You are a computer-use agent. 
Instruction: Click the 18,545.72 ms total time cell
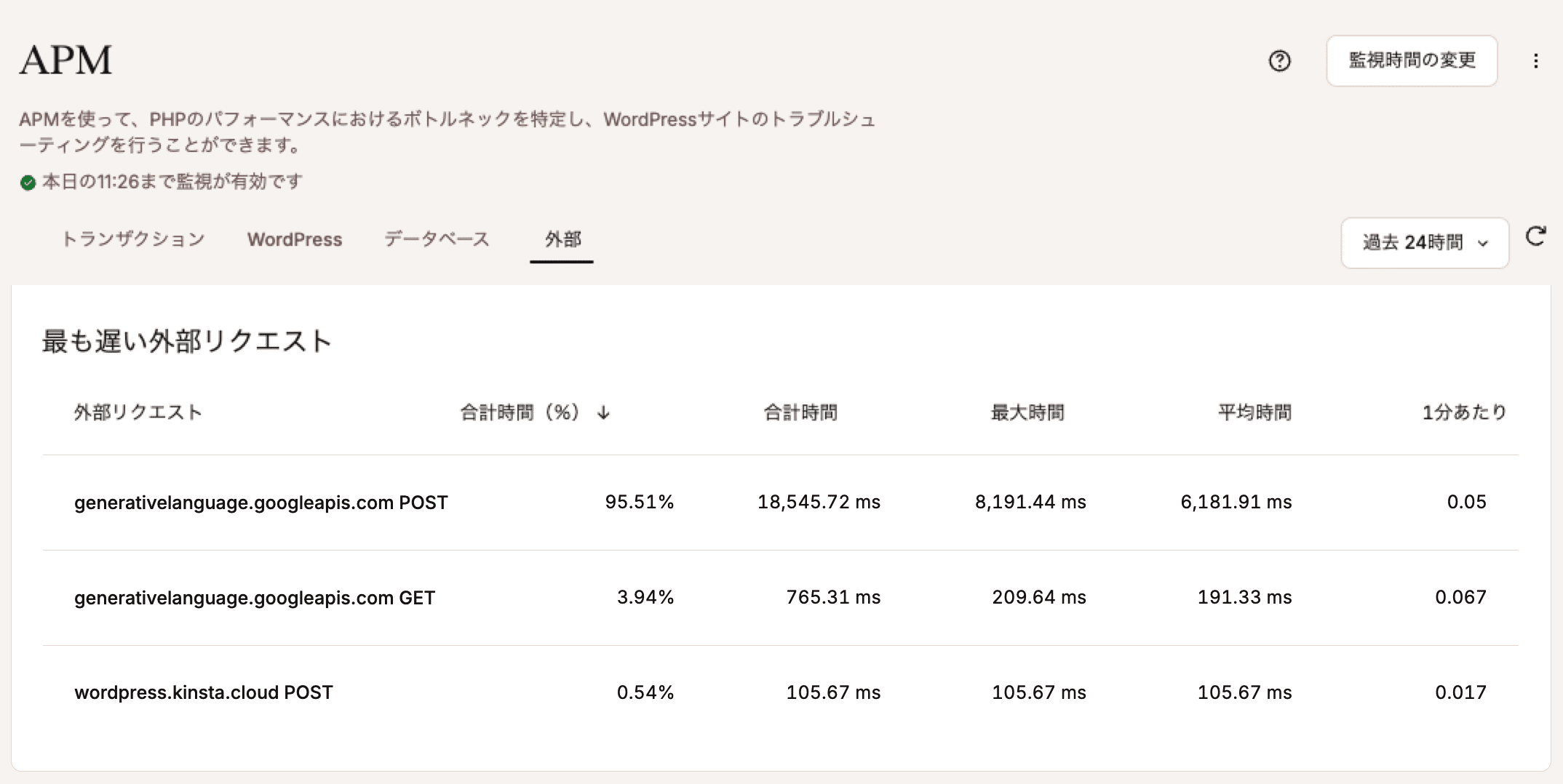point(819,502)
